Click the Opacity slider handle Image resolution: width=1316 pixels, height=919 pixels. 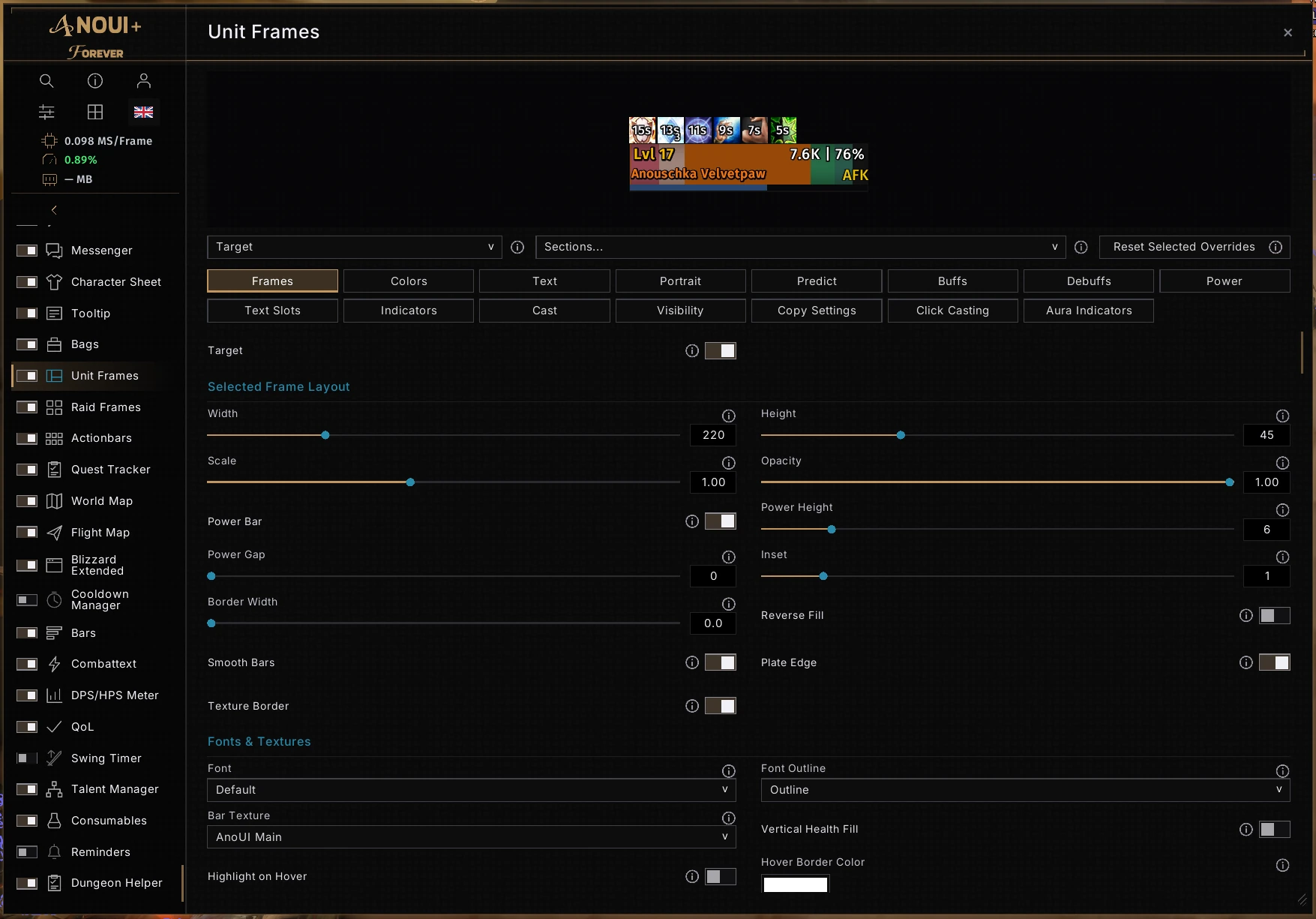coord(1230,482)
